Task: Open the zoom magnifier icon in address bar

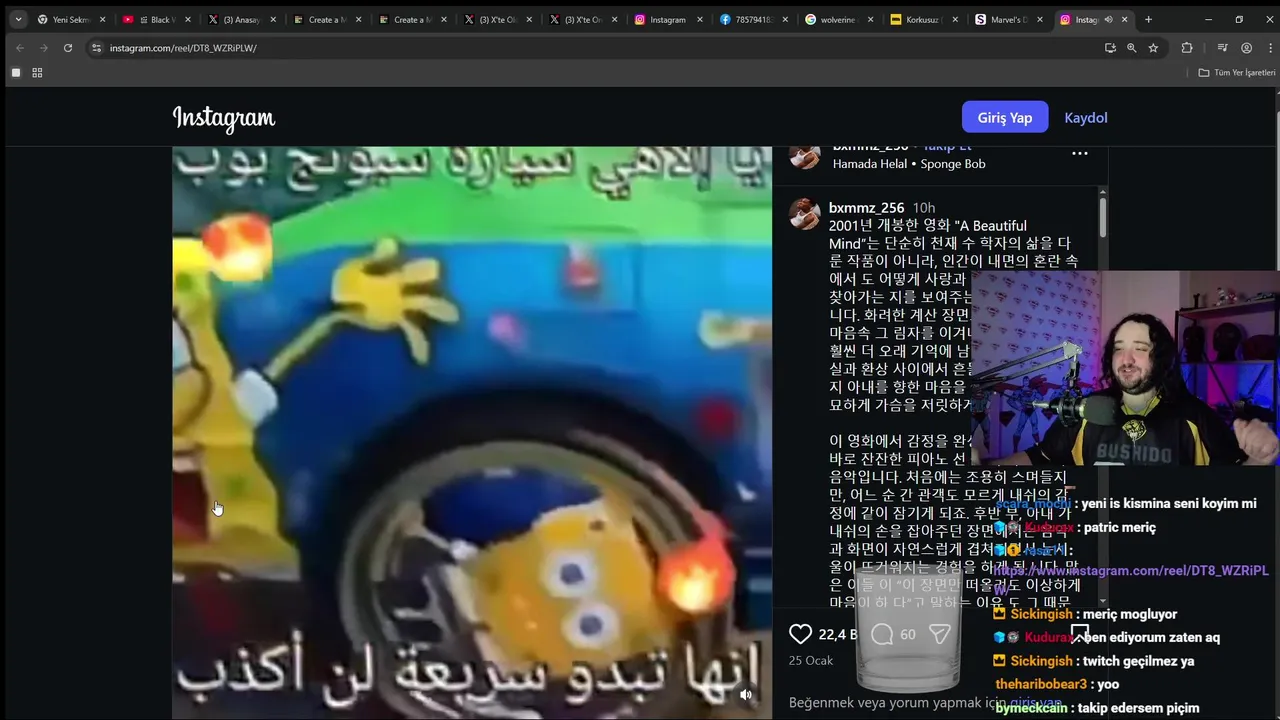Action: click(x=1131, y=47)
